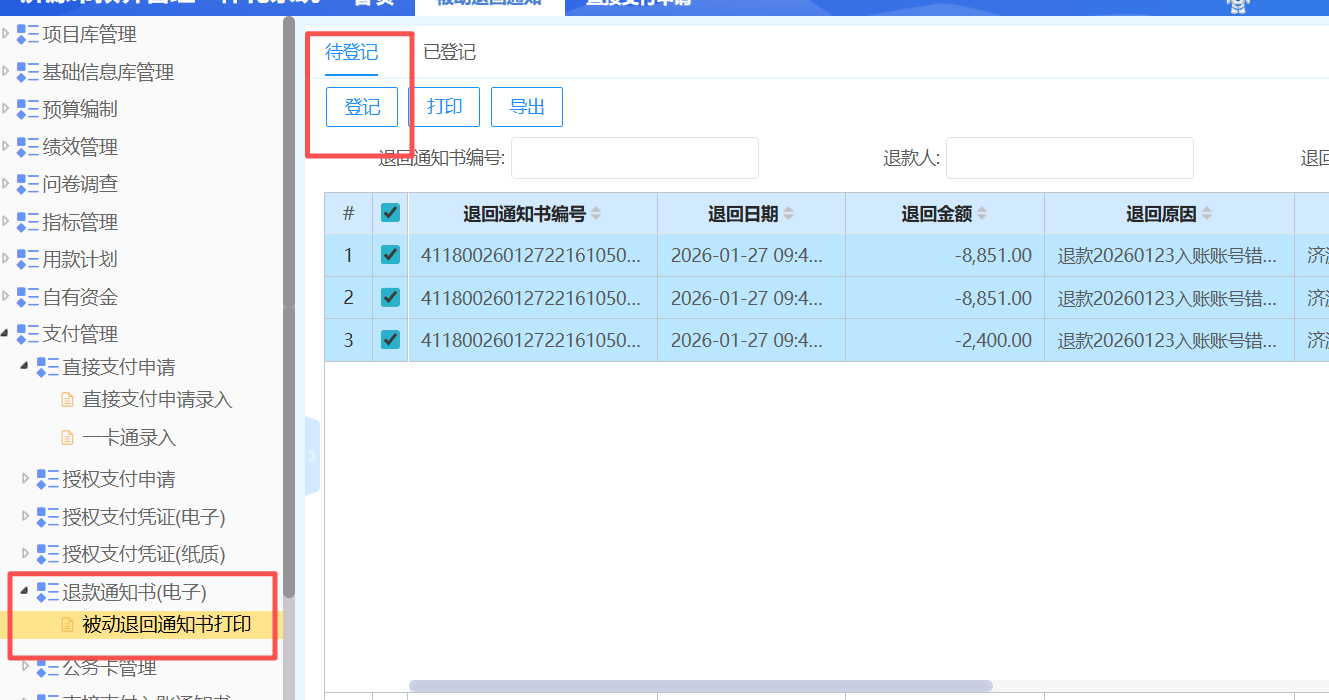Uncheck the checkbox for row 1

point(391,255)
